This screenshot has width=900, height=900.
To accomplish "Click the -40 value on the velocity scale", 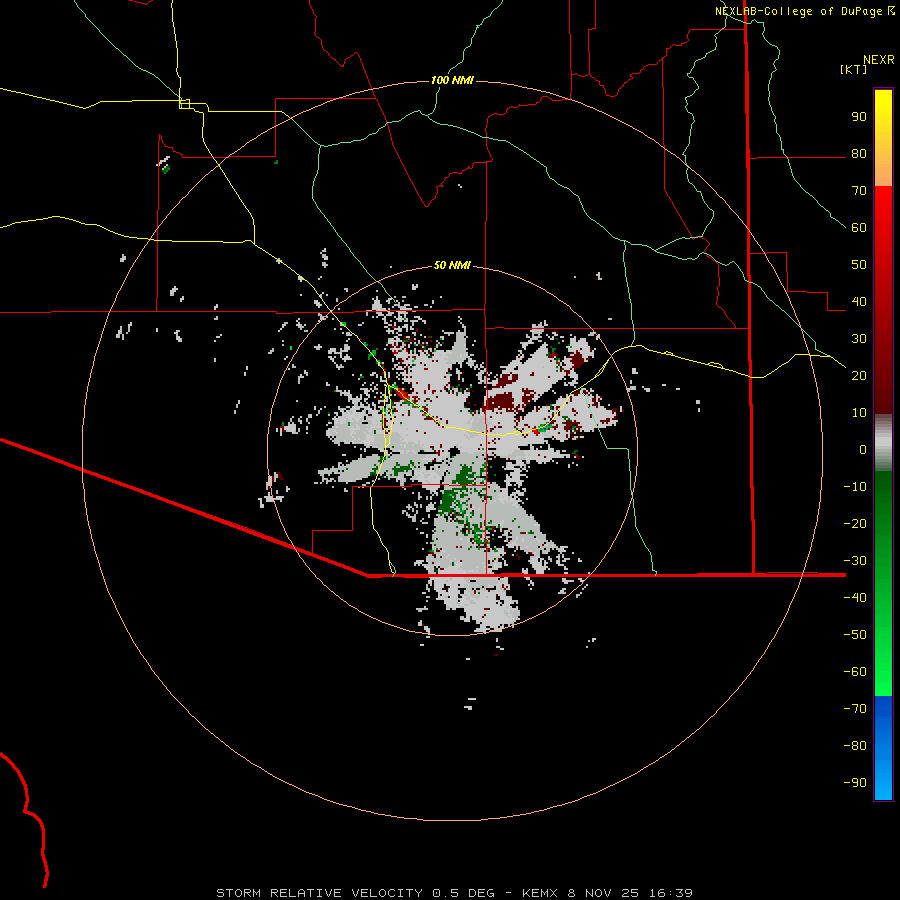I will (855, 598).
